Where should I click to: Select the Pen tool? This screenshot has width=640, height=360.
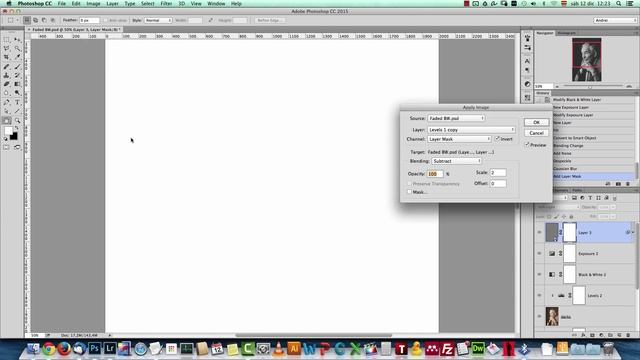[7, 102]
